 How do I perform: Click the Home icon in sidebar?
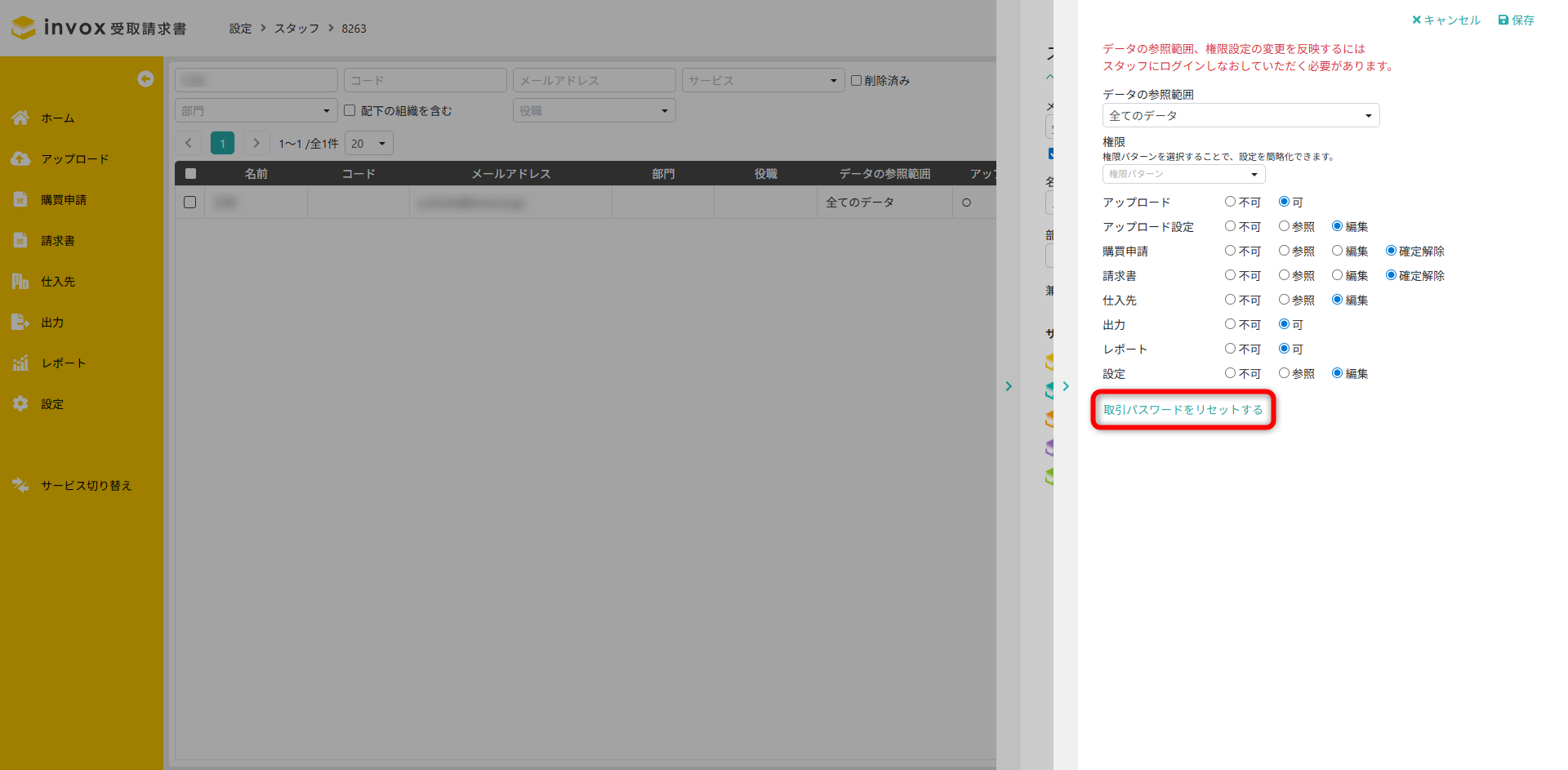[20, 118]
